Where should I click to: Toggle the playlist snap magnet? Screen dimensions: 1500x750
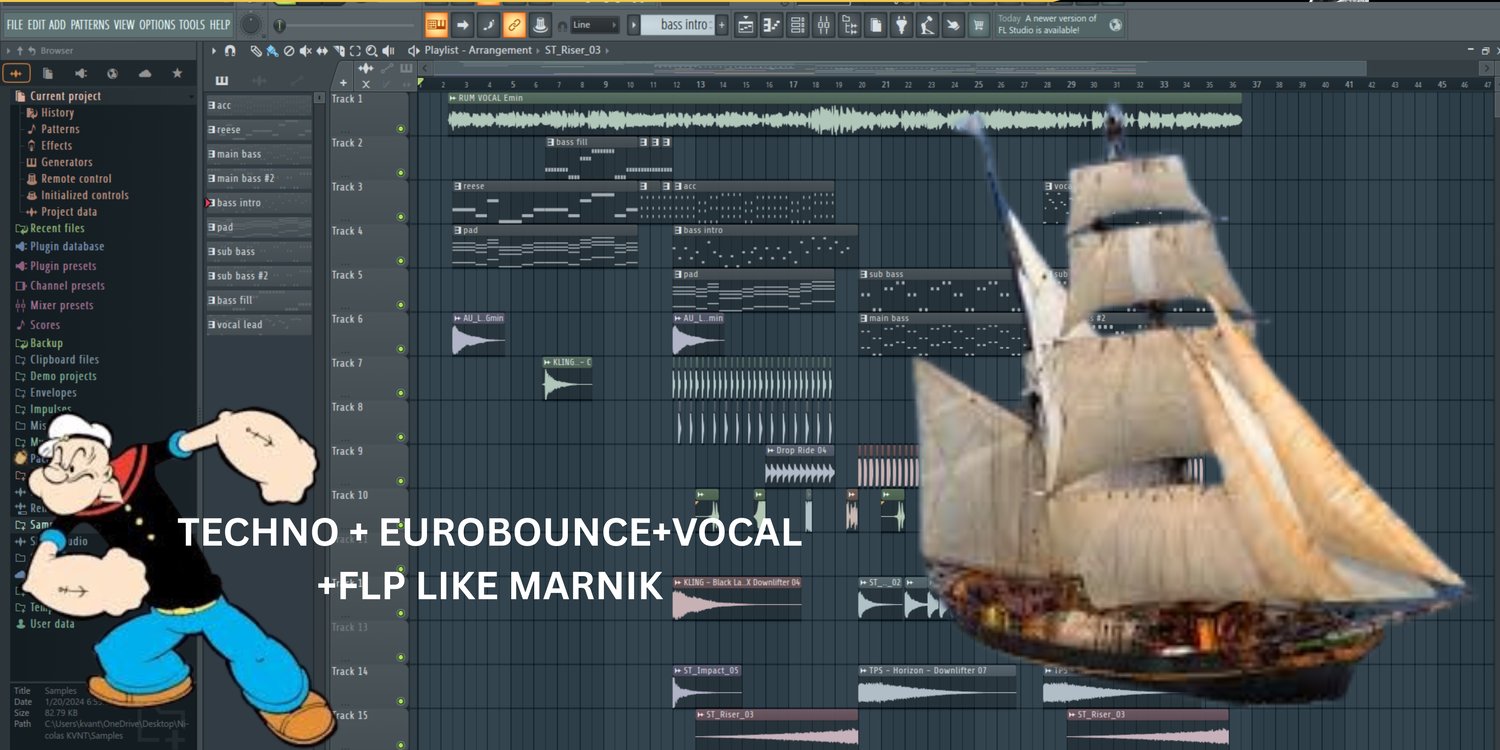[230, 50]
